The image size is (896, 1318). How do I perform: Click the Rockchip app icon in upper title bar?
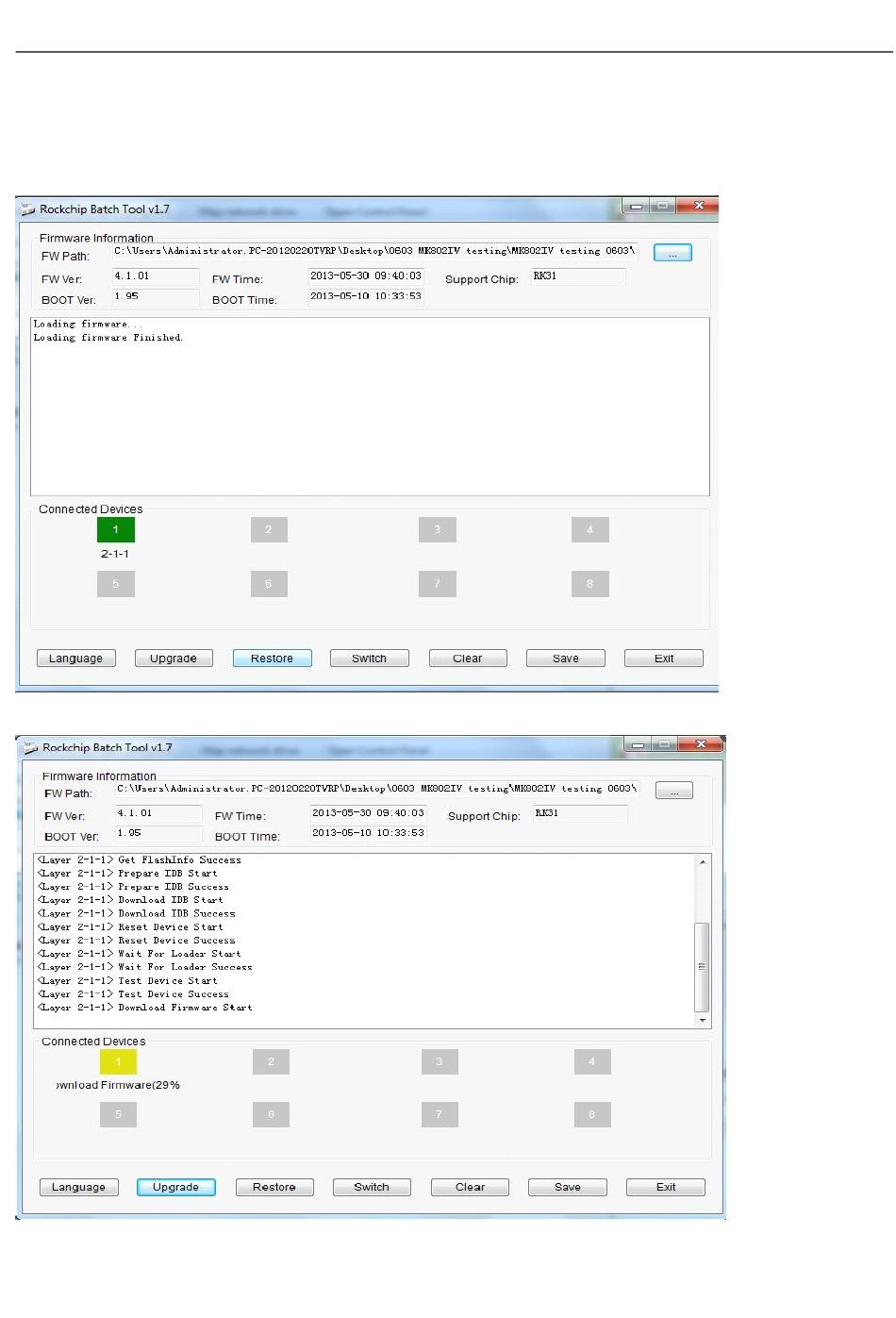(28, 209)
